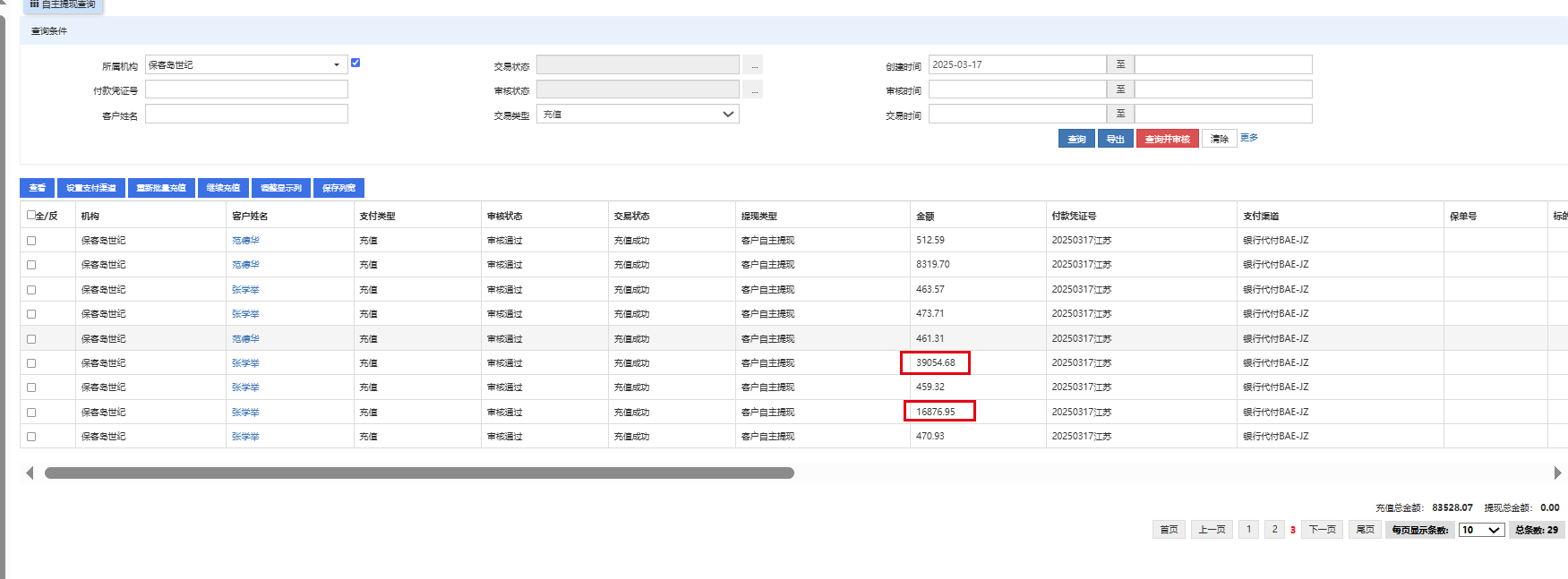Click the 客户姓名 input field
Screen dimensions: 1568x579
click(x=246, y=114)
